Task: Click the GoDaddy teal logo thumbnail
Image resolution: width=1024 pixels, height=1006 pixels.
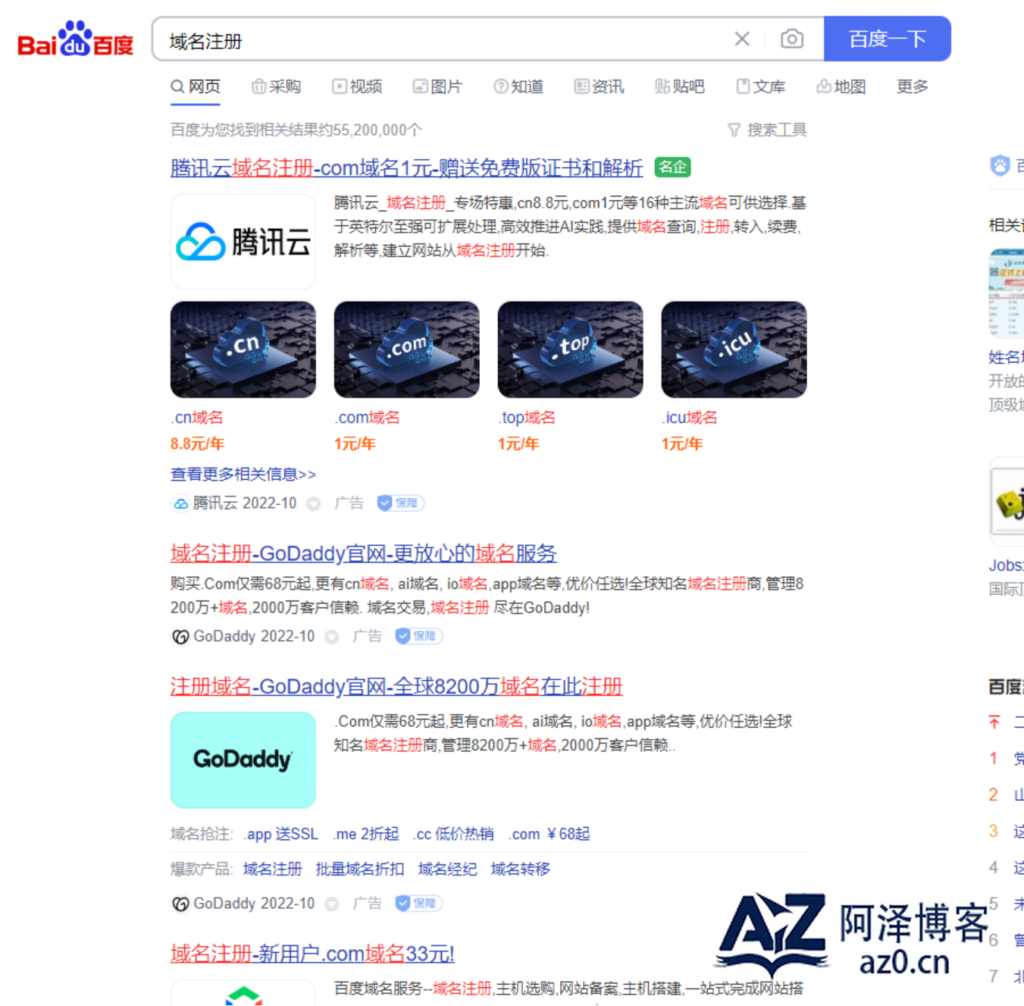Action: tap(243, 760)
